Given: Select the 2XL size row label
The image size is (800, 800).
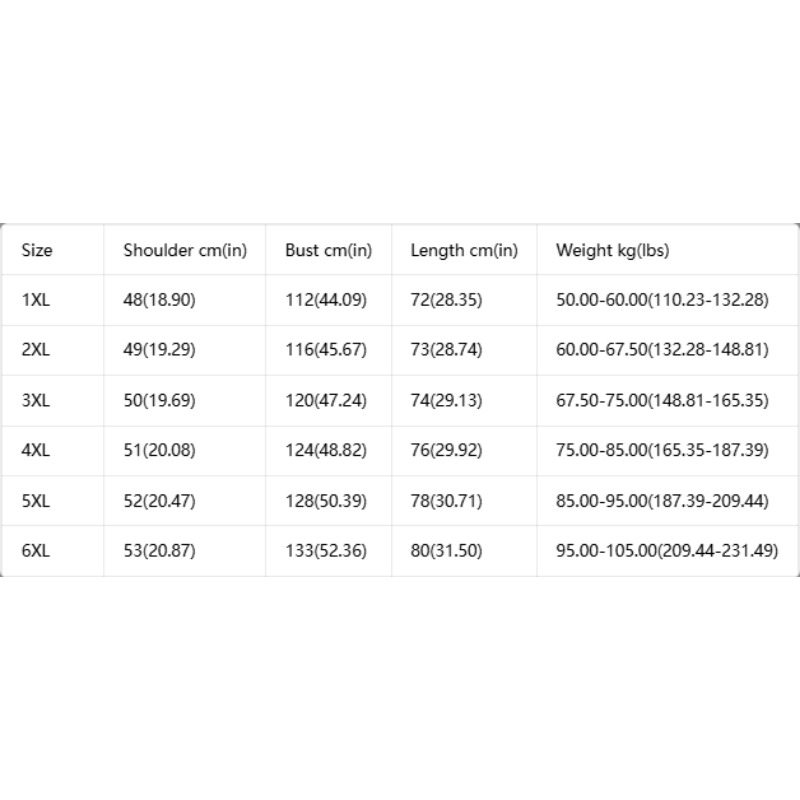Looking at the screenshot, I should [x=36, y=349].
